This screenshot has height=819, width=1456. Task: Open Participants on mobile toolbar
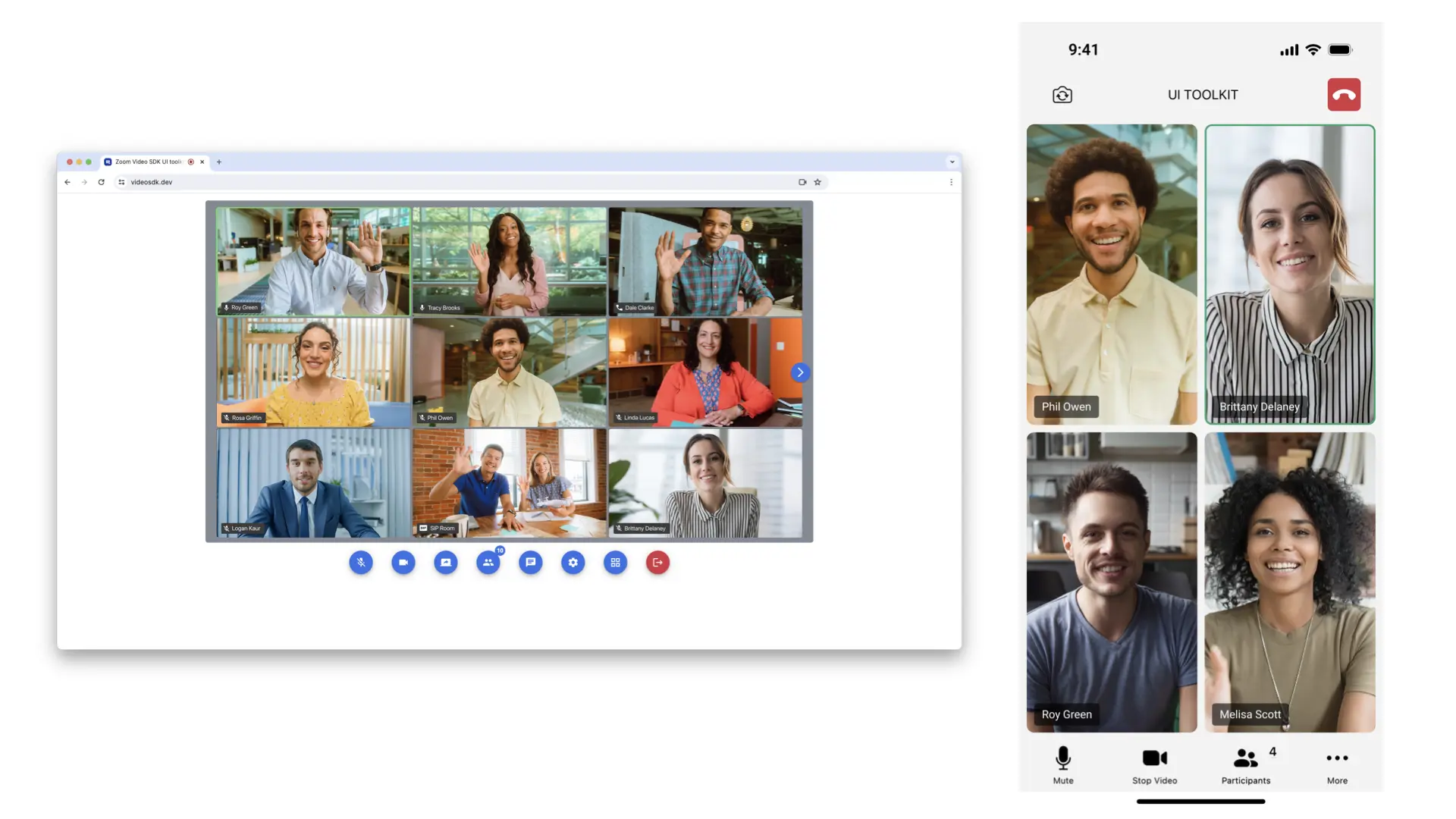tap(1246, 764)
